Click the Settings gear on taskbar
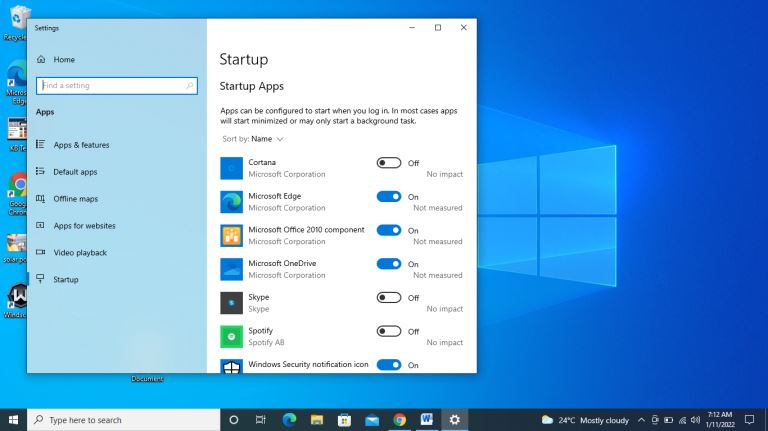This screenshot has width=768, height=431. [x=455, y=420]
